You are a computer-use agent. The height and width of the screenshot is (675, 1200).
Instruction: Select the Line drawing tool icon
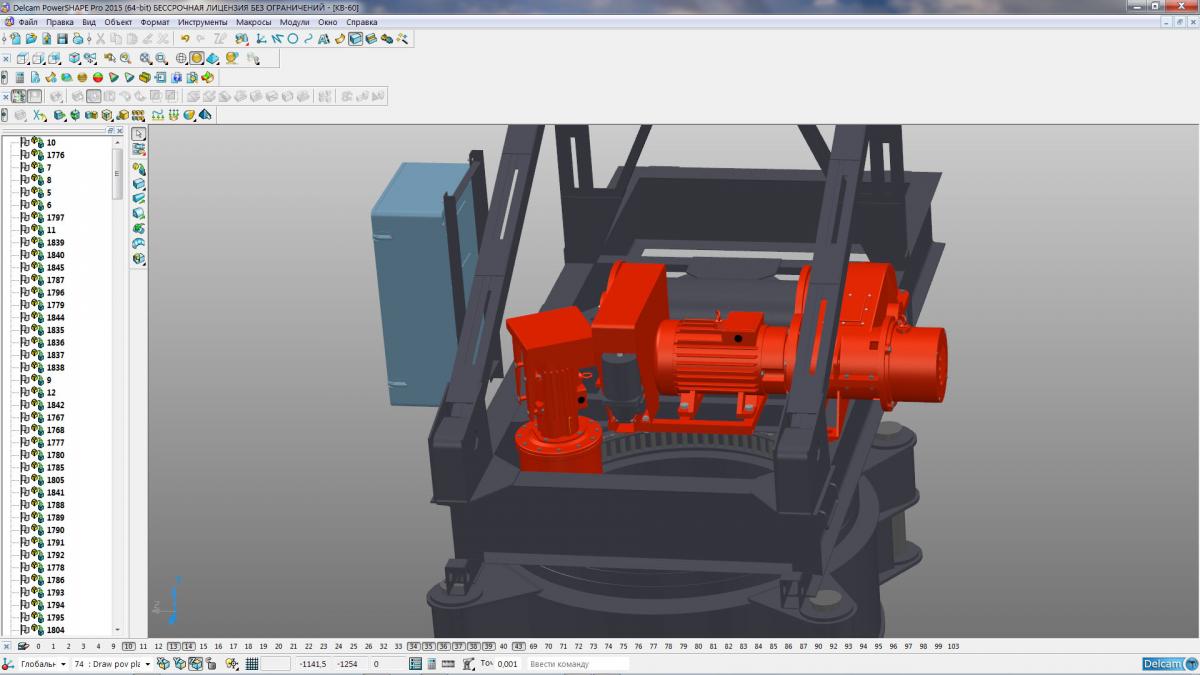277,38
